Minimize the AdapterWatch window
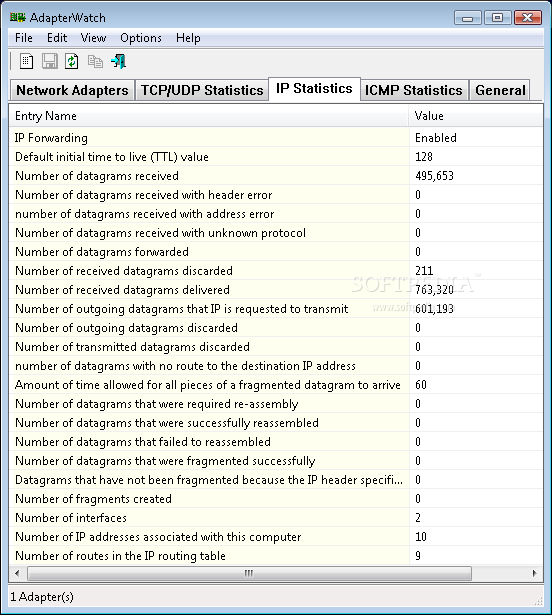Viewport: 552px width, 615px height. click(x=467, y=18)
